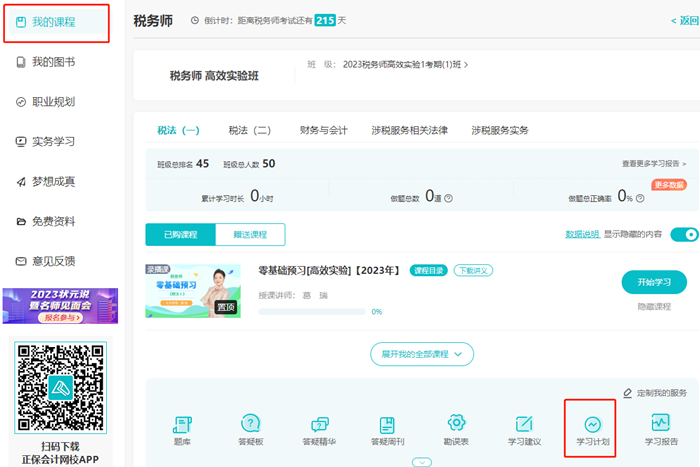The height and width of the screenshot is (467, 700).
Task: Click 授课讲师 teacher name text
Action: 317,296
